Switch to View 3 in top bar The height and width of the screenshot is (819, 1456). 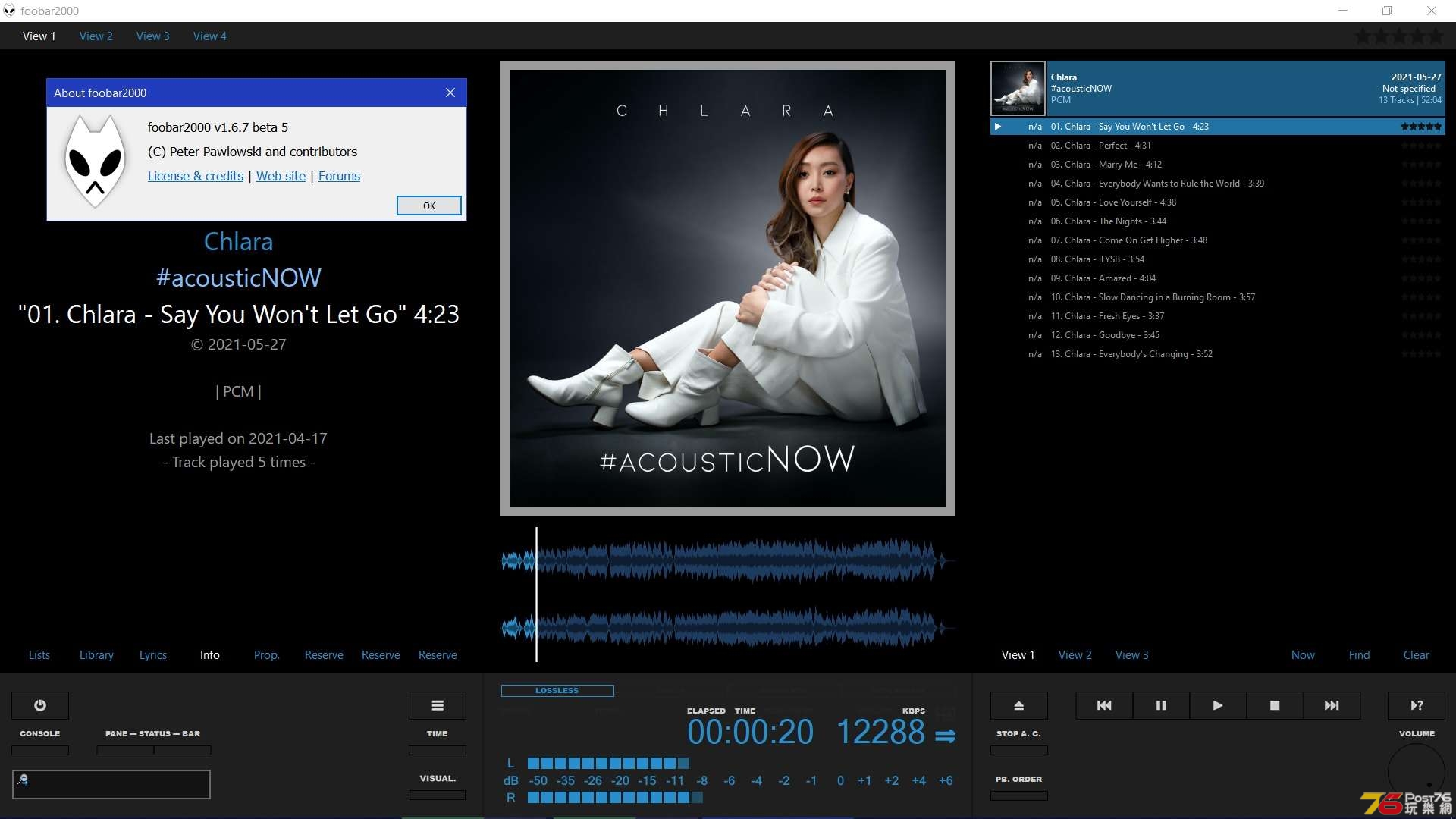click(153, 36)
